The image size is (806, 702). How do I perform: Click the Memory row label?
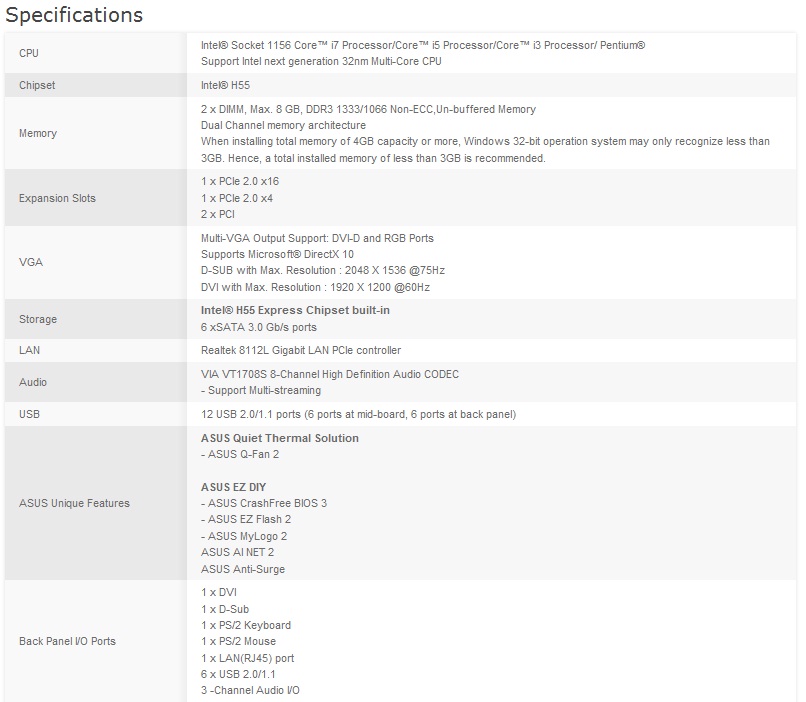click(38, 133)
